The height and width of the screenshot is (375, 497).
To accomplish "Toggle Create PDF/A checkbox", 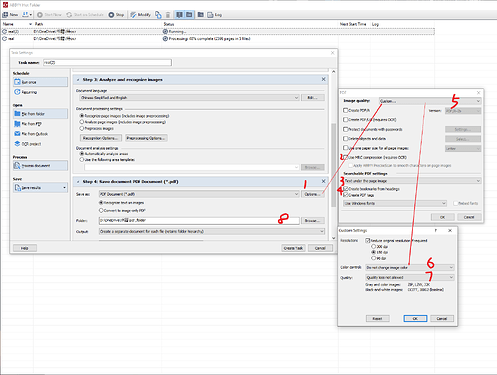I will 346,110.
